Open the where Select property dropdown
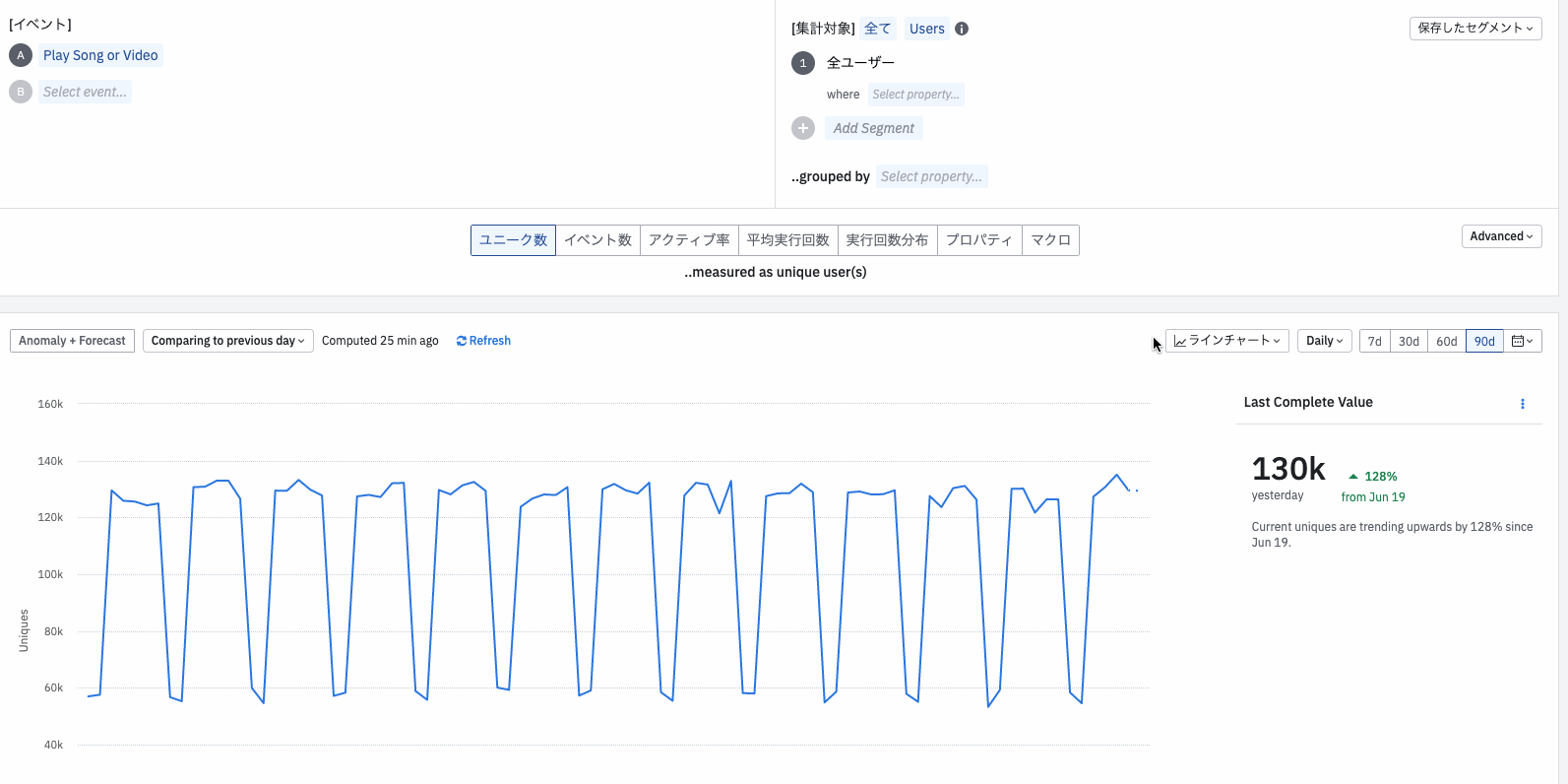The image size is (1568, 784). click(x=915, y=95)
